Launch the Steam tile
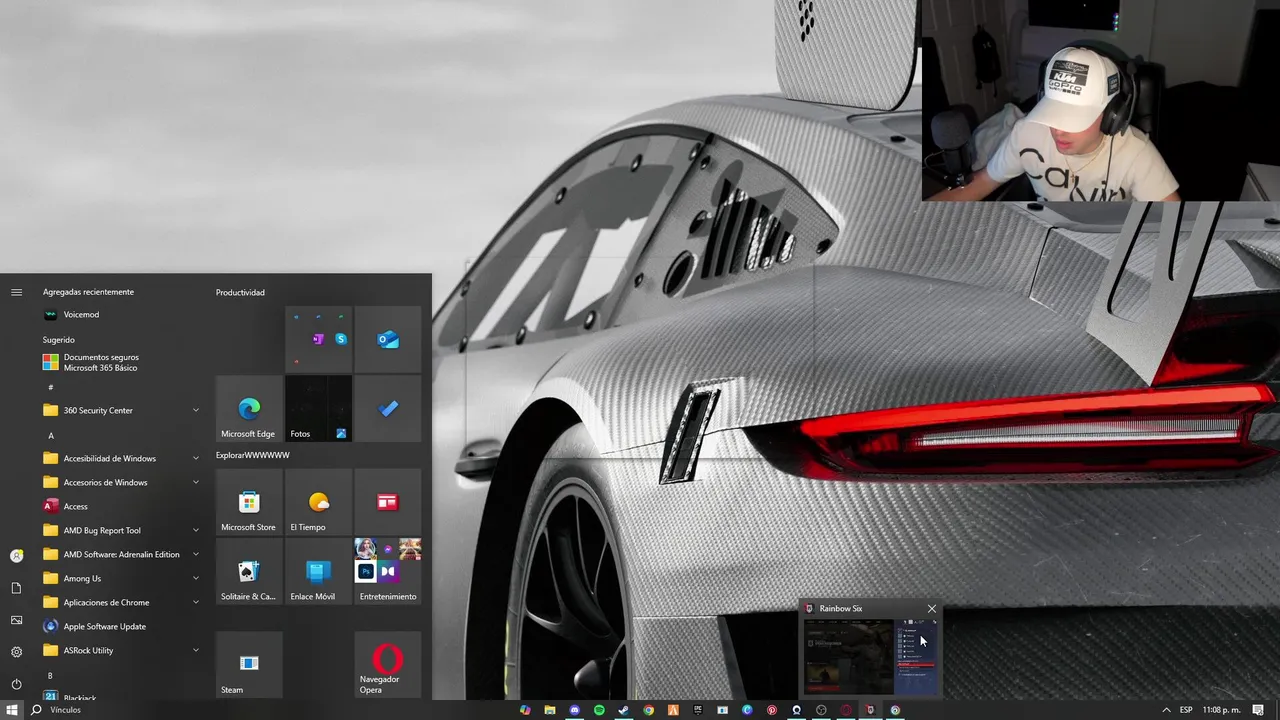Screen dimensions: 1280x720 [249, 664]
